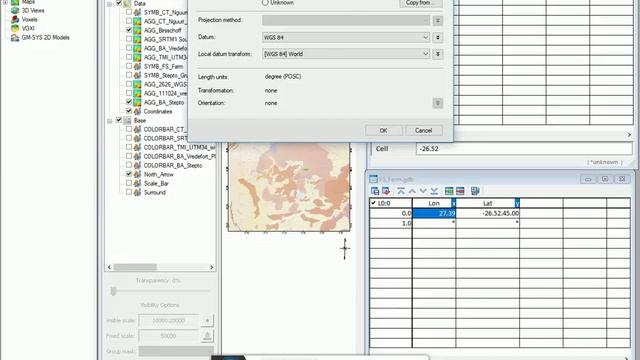This screenshot has height=360, width=640.
Task: Move the Transparency slider handle
Action: click(113, 291)
